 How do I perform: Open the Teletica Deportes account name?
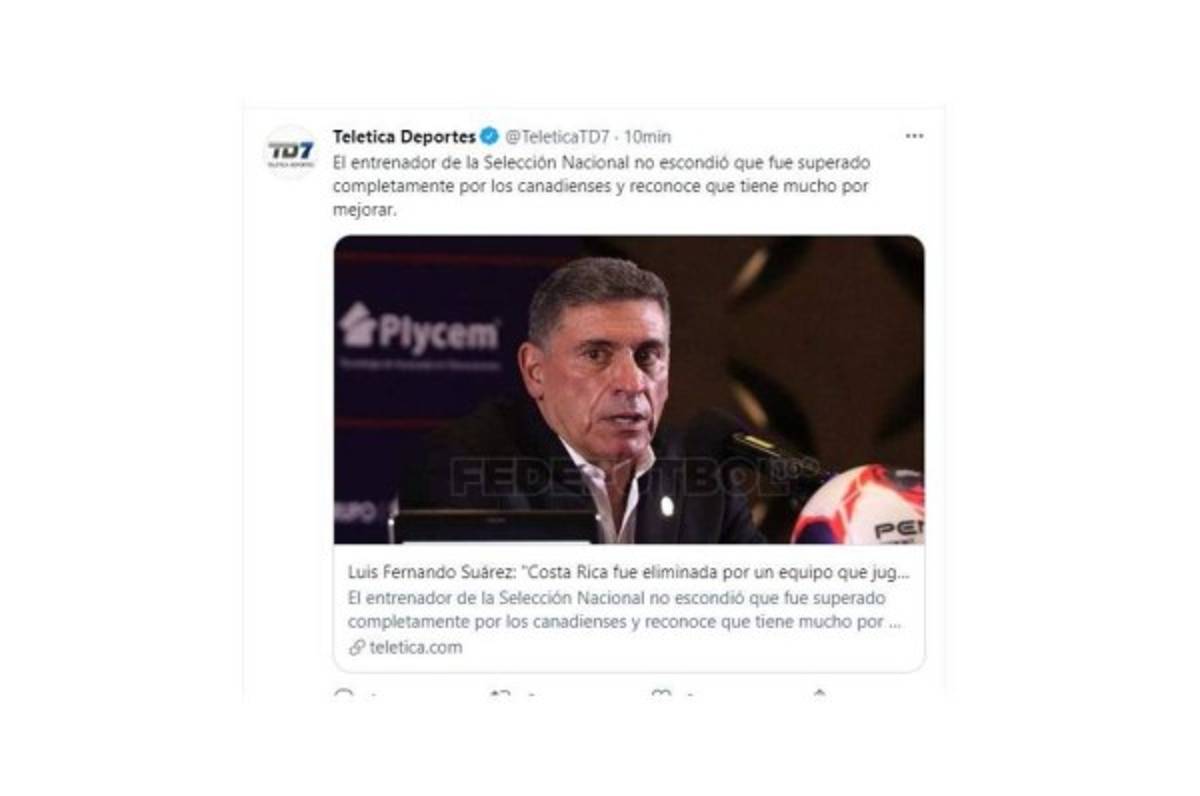(404, 136)
